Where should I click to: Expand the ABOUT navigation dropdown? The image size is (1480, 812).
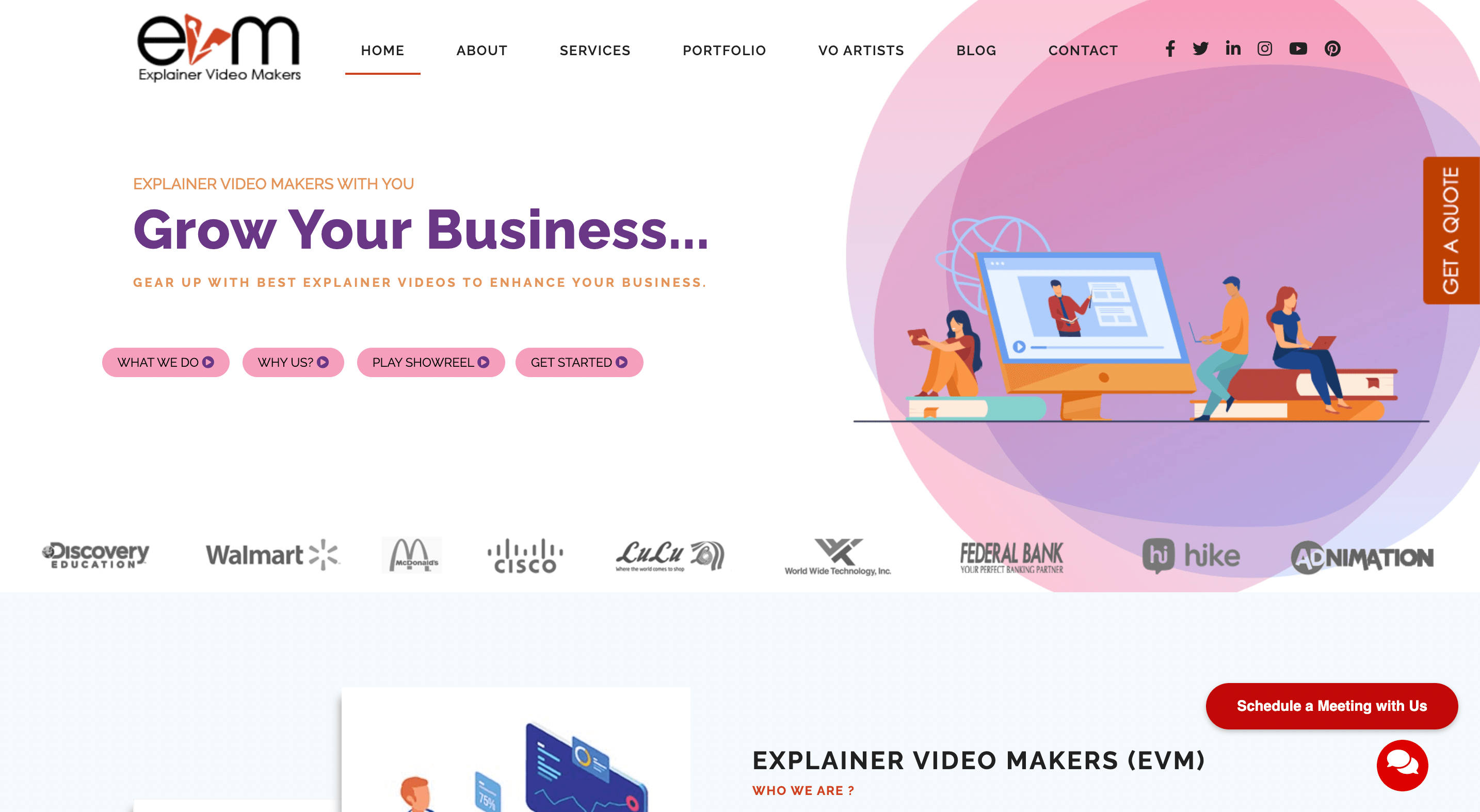[x=482, y=50]
